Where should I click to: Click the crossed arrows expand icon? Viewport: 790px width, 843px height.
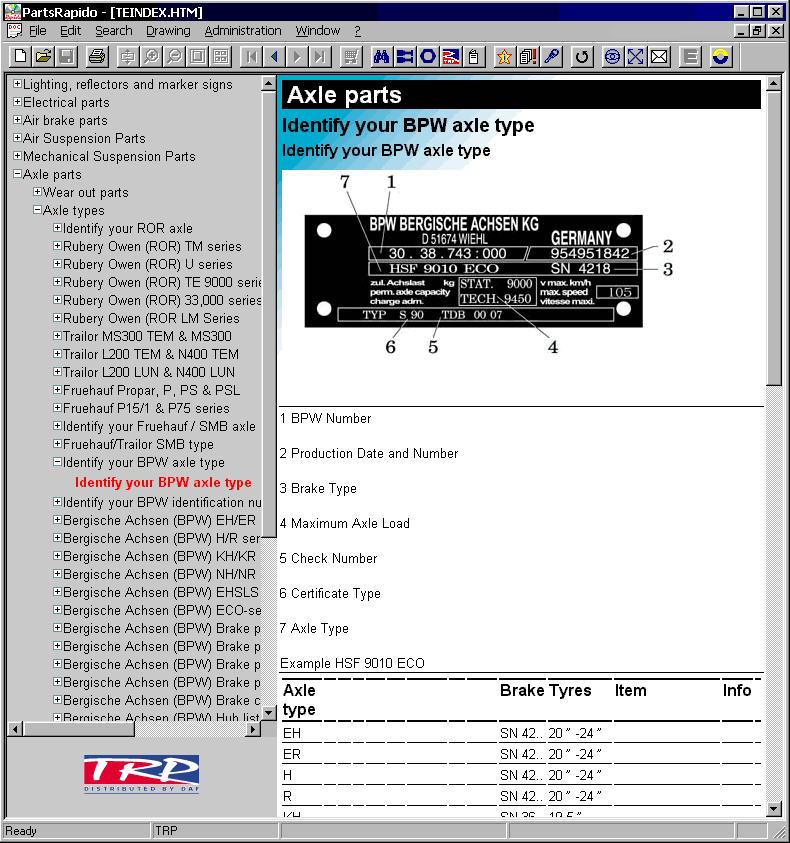(636, 56)
